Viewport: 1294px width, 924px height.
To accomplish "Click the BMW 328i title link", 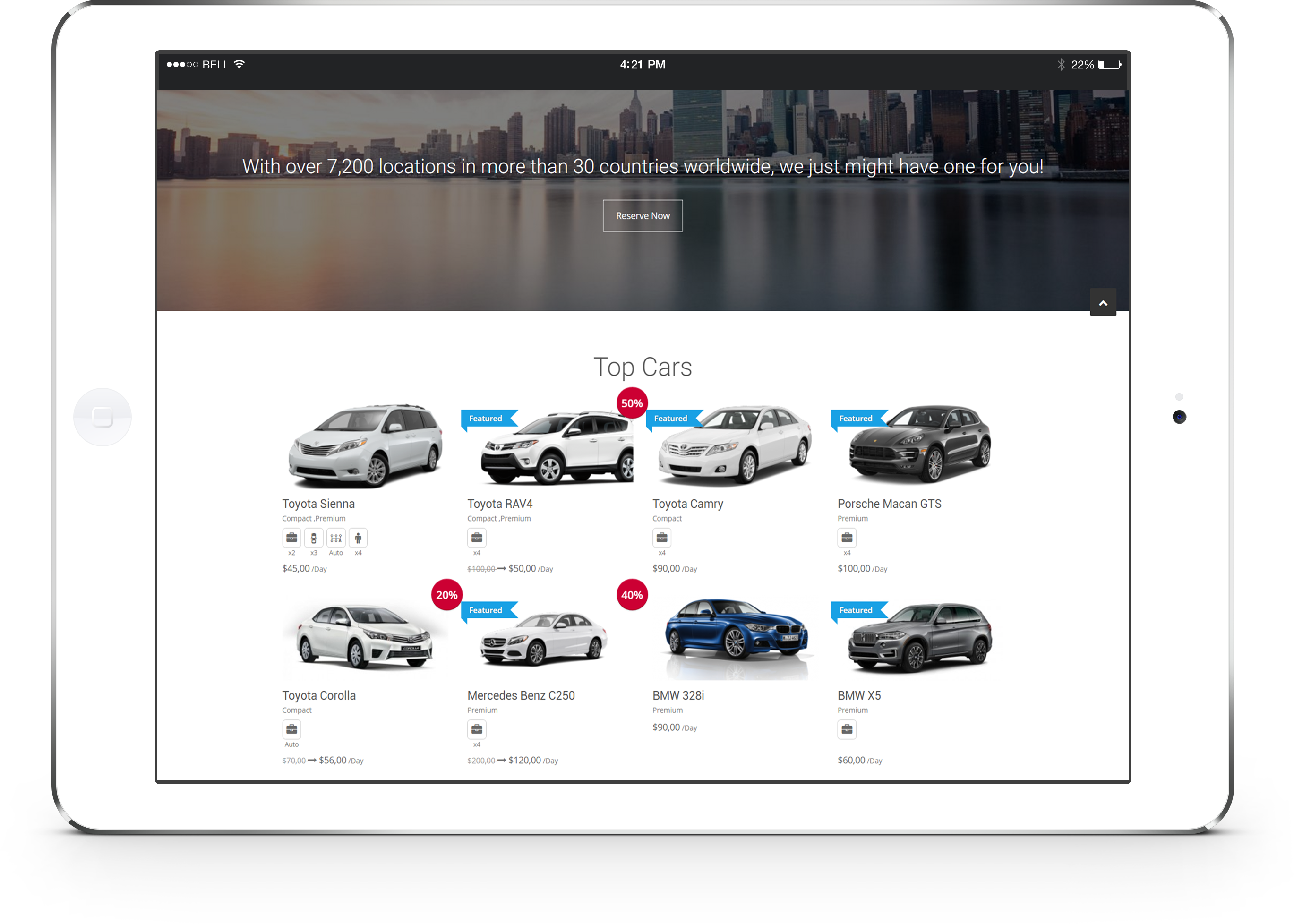I will (678, 695).
